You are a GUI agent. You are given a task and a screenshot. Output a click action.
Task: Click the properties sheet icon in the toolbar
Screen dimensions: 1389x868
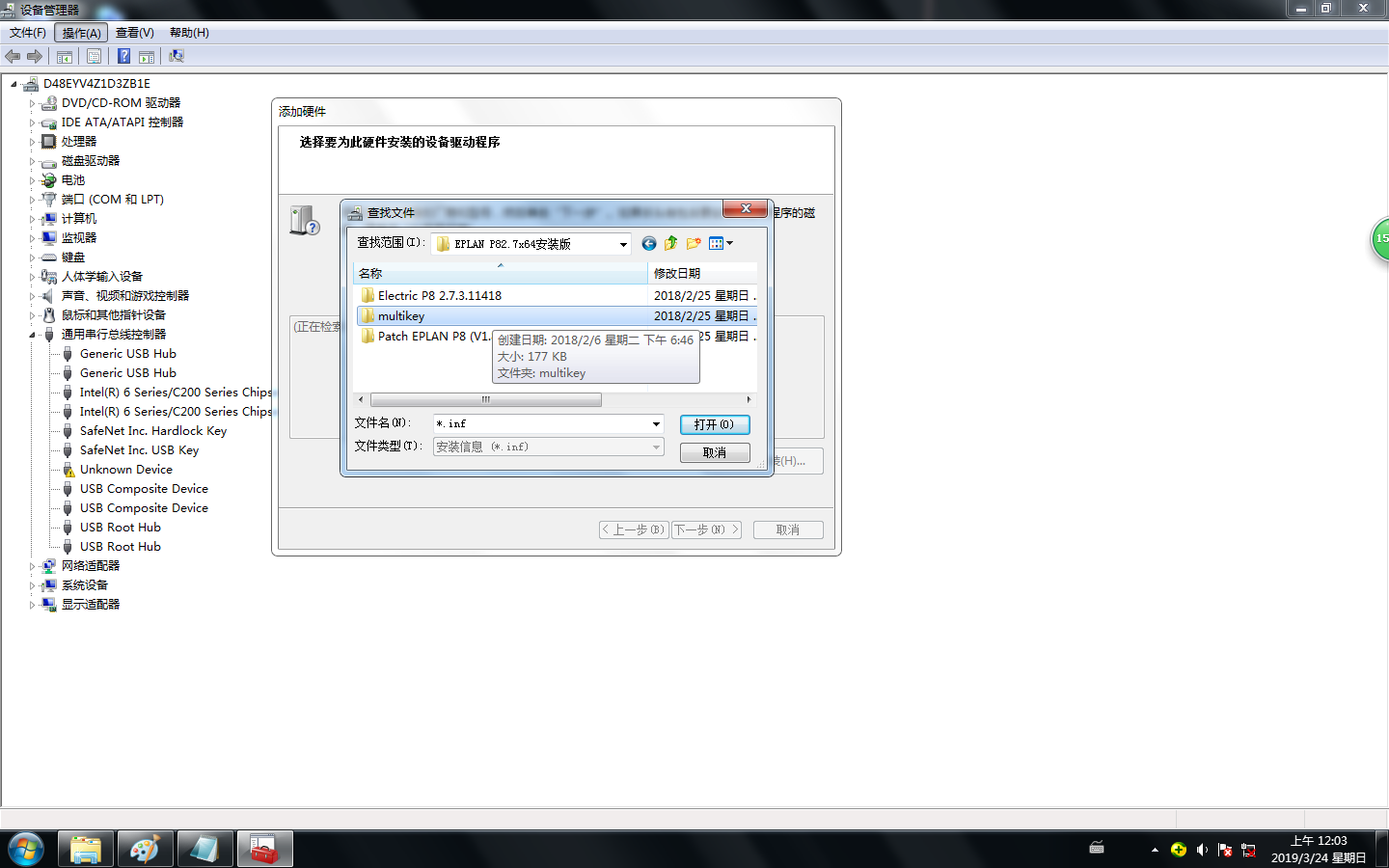click(94, 57)
